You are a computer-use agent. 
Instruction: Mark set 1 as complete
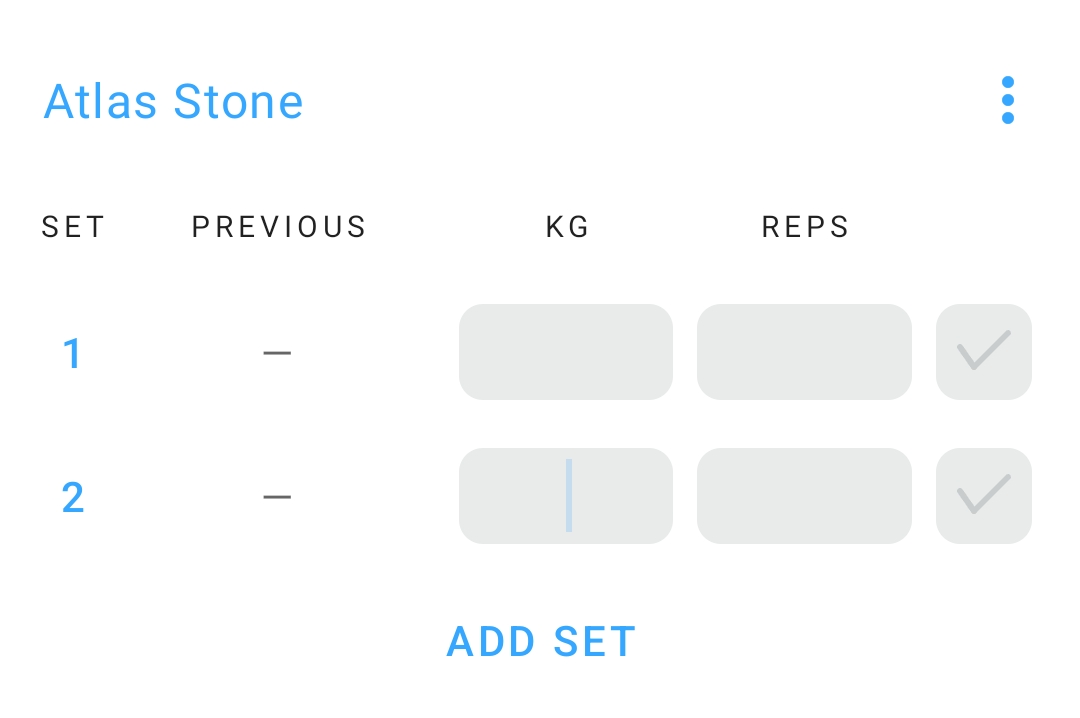pyautogui.click(x=983, y=352)
